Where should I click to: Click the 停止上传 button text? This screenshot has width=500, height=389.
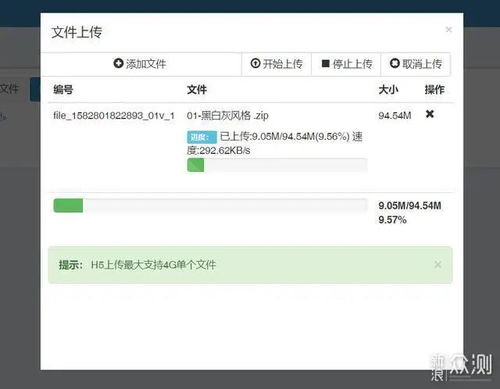352,64
